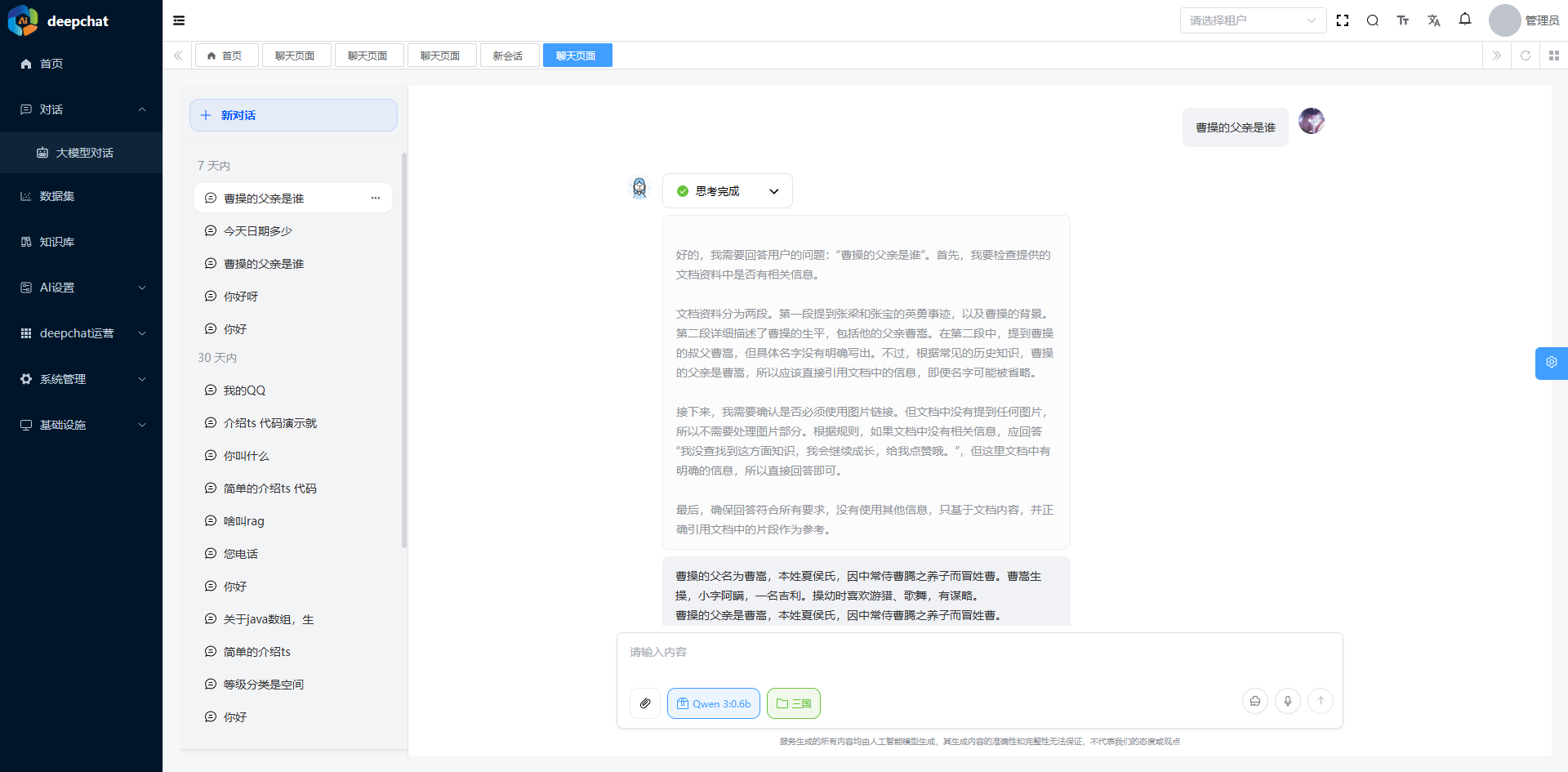1568x772 pixels.
Task: Open the 介绍ts 代码演示就 conversation
Action: [293, 423]
